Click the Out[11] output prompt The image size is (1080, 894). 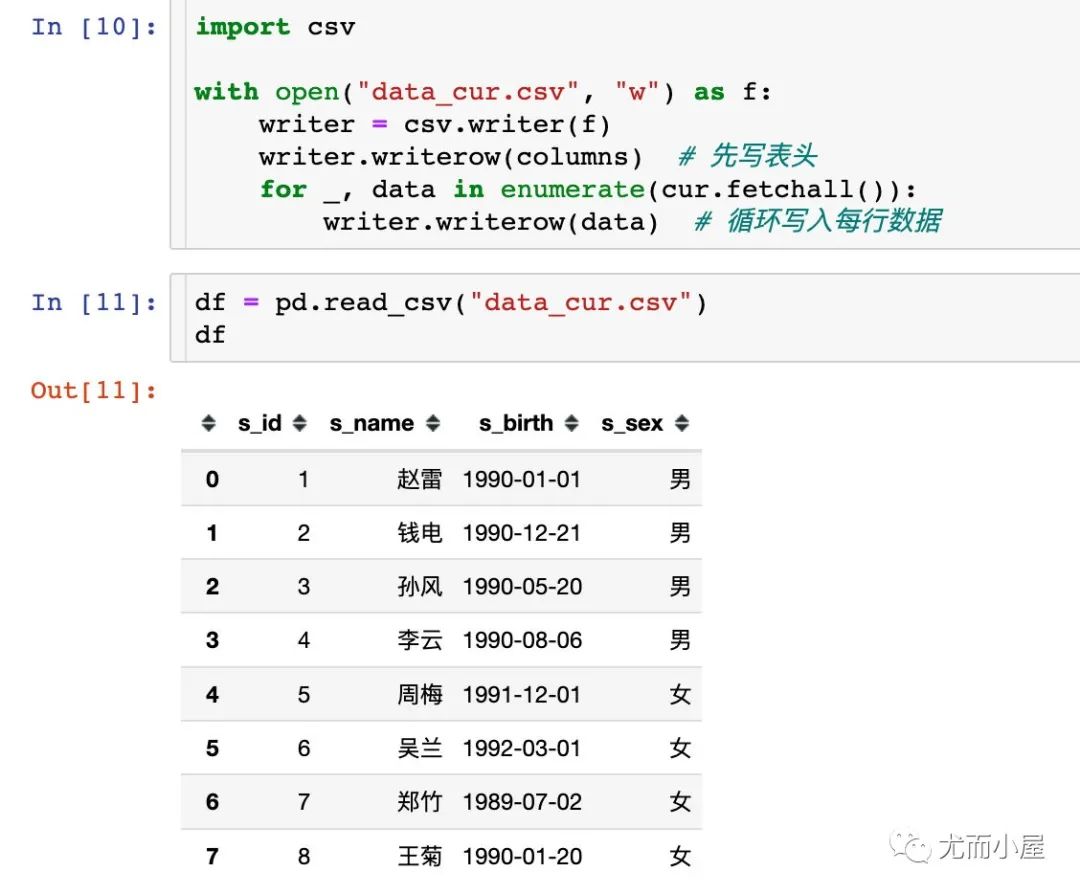[94, 391]
